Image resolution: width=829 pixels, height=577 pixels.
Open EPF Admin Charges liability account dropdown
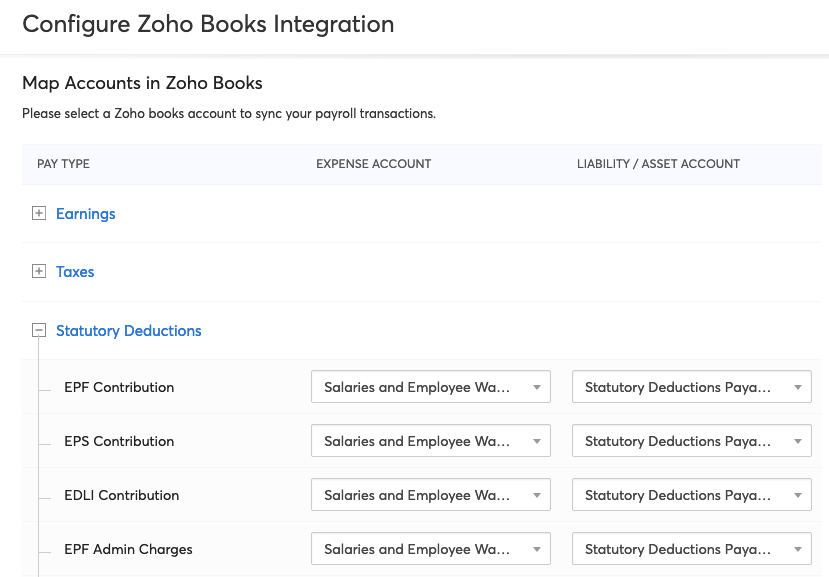pyautogui.click(x=691, y=549)
